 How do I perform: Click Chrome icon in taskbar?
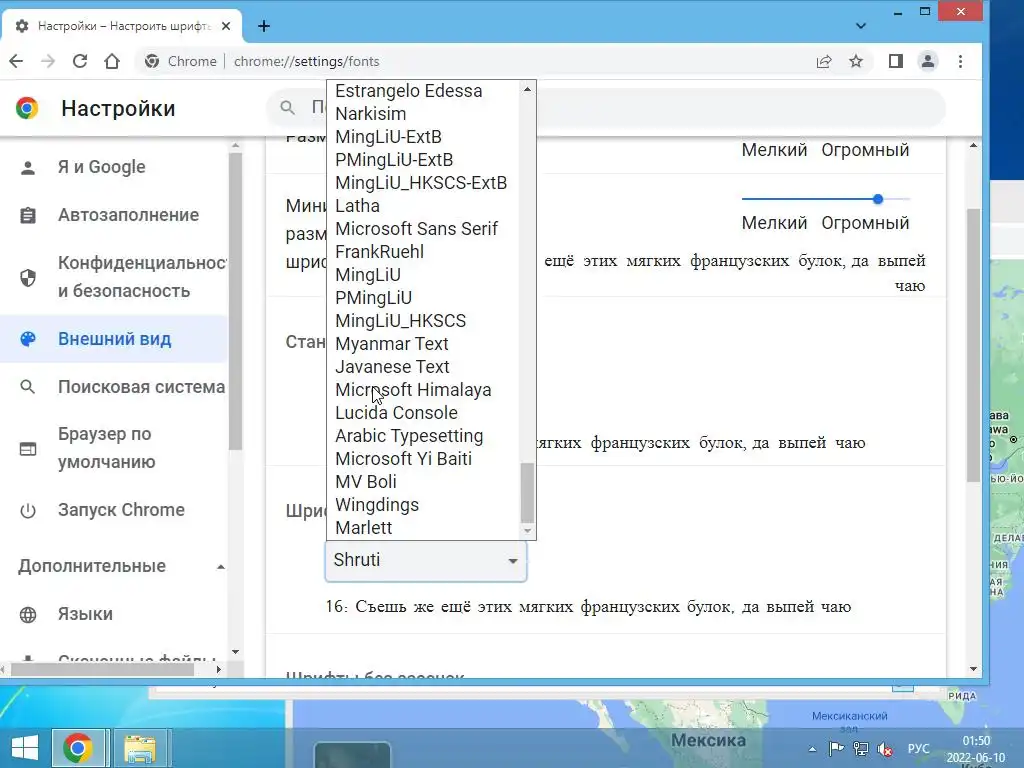78,748
